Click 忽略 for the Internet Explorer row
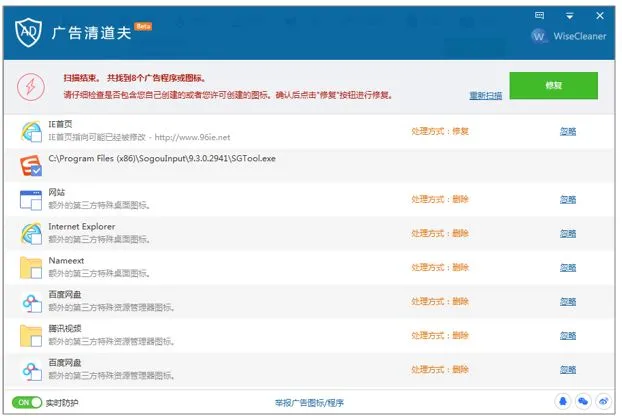The image size is (622, 420). (x=568, y=234)
